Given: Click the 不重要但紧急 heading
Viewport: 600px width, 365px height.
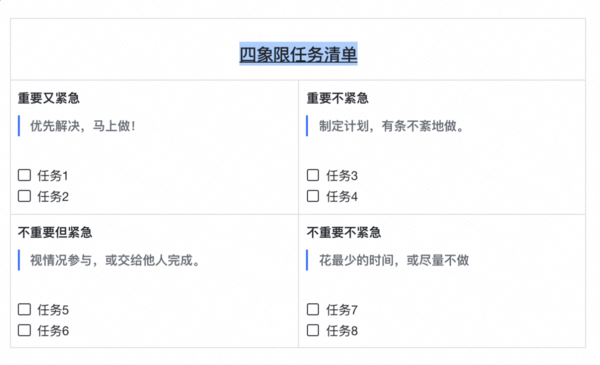Looking at the screenshot, I should pyautogui.click(x=55, y=232).
